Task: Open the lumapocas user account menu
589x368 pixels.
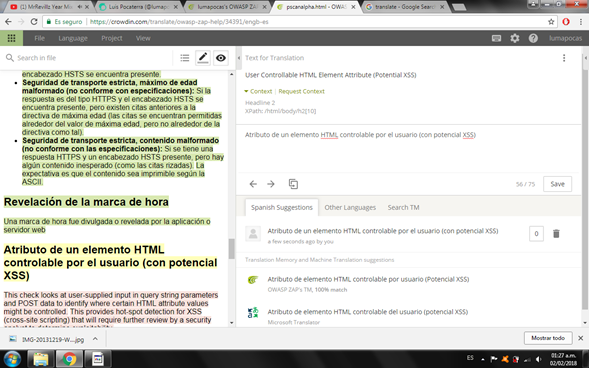Action: point(565,38)
